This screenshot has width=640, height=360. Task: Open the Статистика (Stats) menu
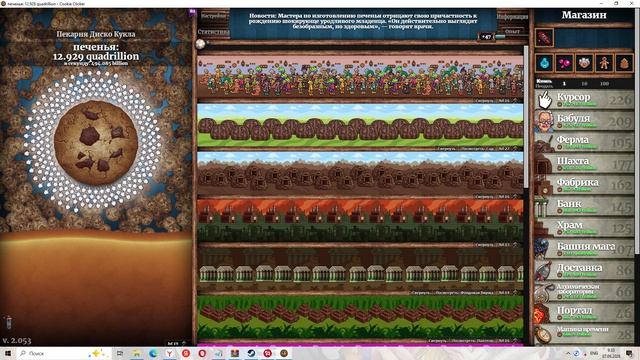click(213, 31)
